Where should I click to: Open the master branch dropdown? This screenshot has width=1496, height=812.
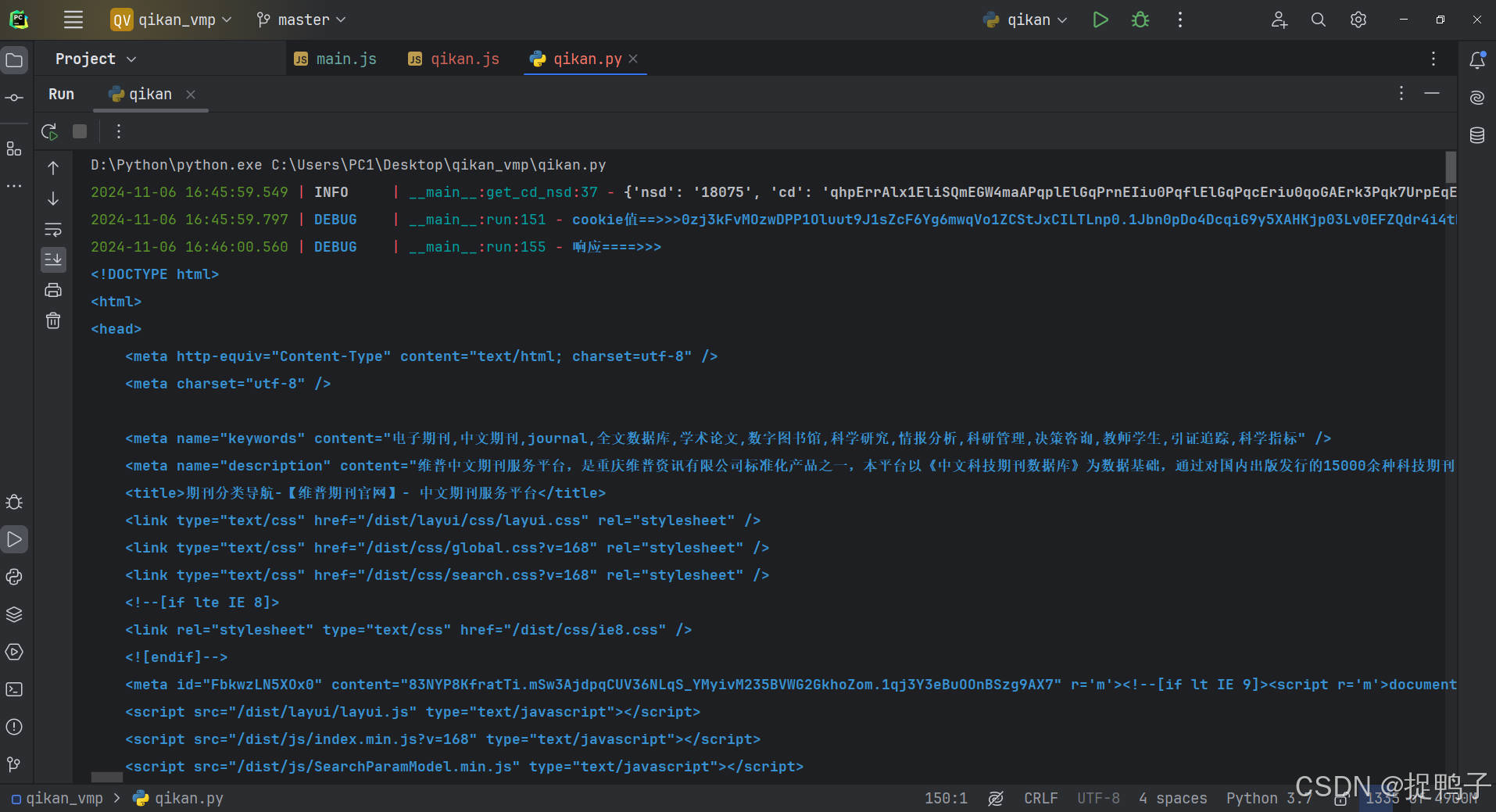pyautogui.click(x=301, y=20)
